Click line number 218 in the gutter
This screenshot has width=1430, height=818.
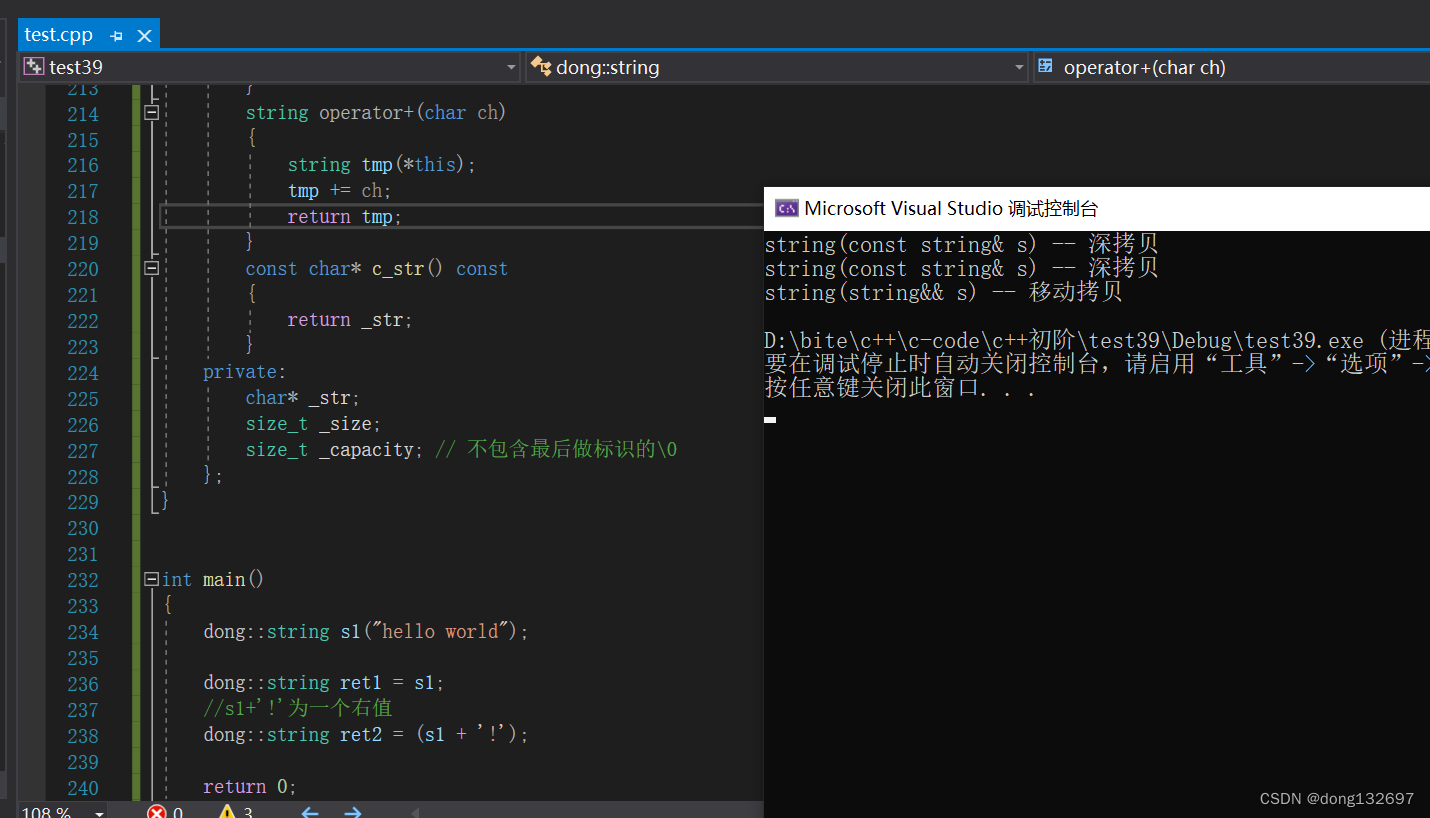pyautogui.click(x=83, y=217)
